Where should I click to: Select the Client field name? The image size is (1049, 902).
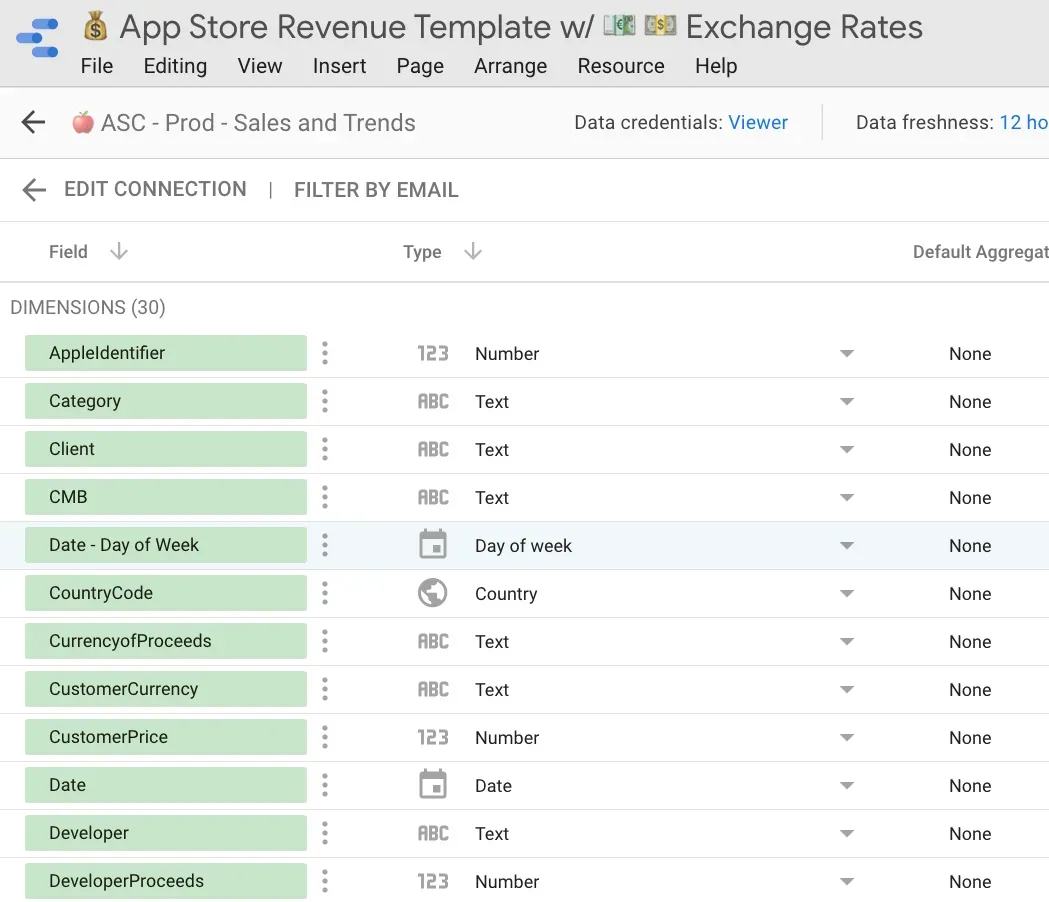coord(72,449)
